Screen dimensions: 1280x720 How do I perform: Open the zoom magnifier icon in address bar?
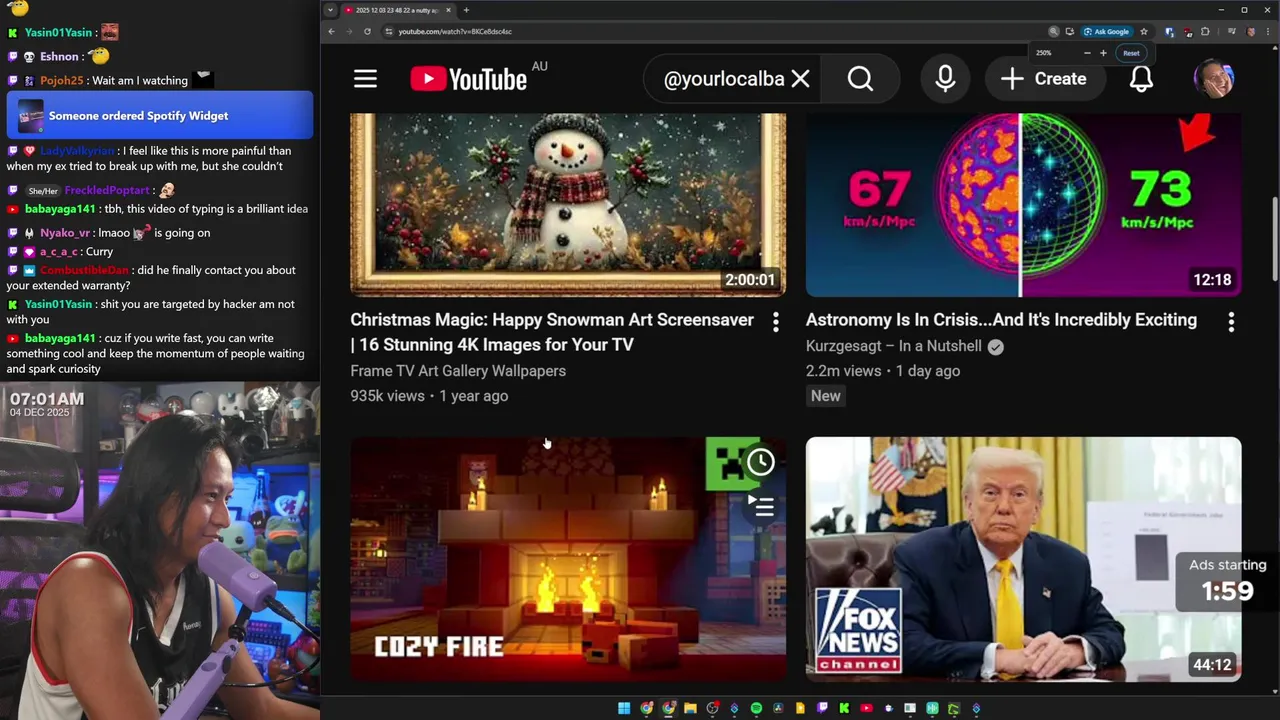(x=1053, y=31)
